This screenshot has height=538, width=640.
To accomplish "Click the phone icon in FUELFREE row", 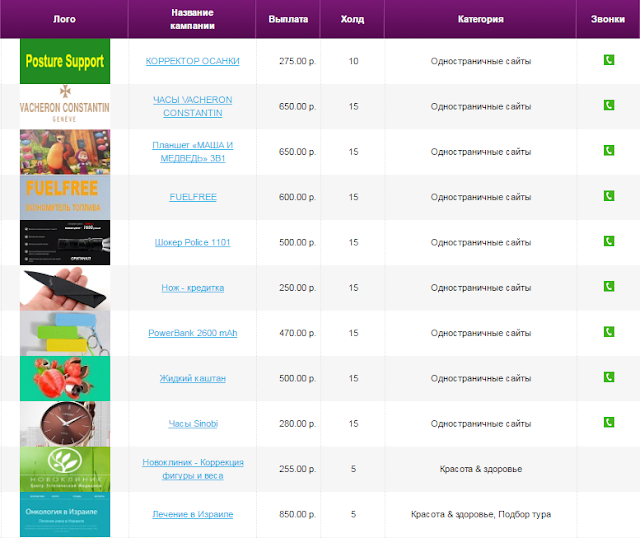I will coord(609,196).
